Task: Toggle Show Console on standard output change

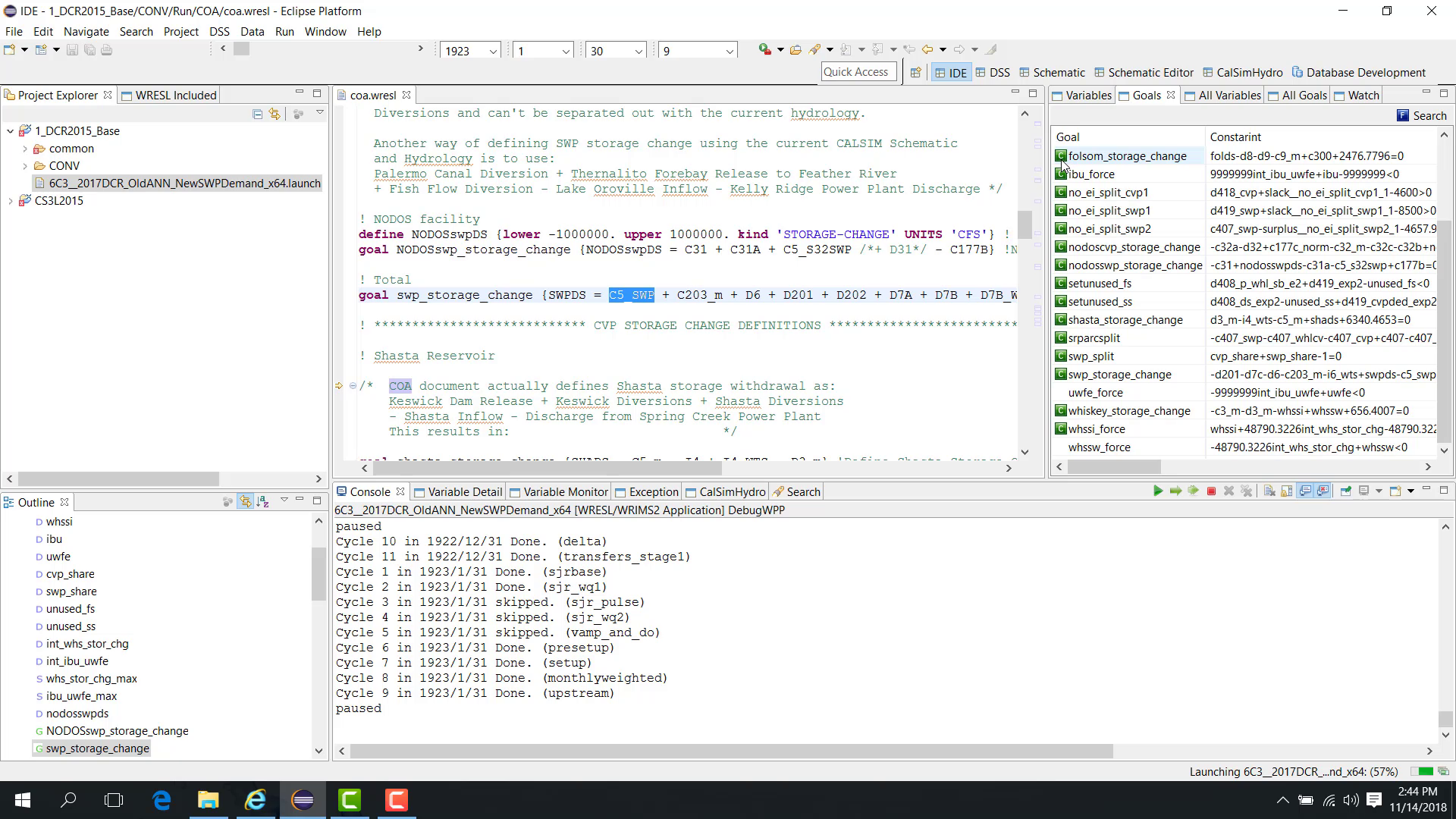Action: [1305, 491]
